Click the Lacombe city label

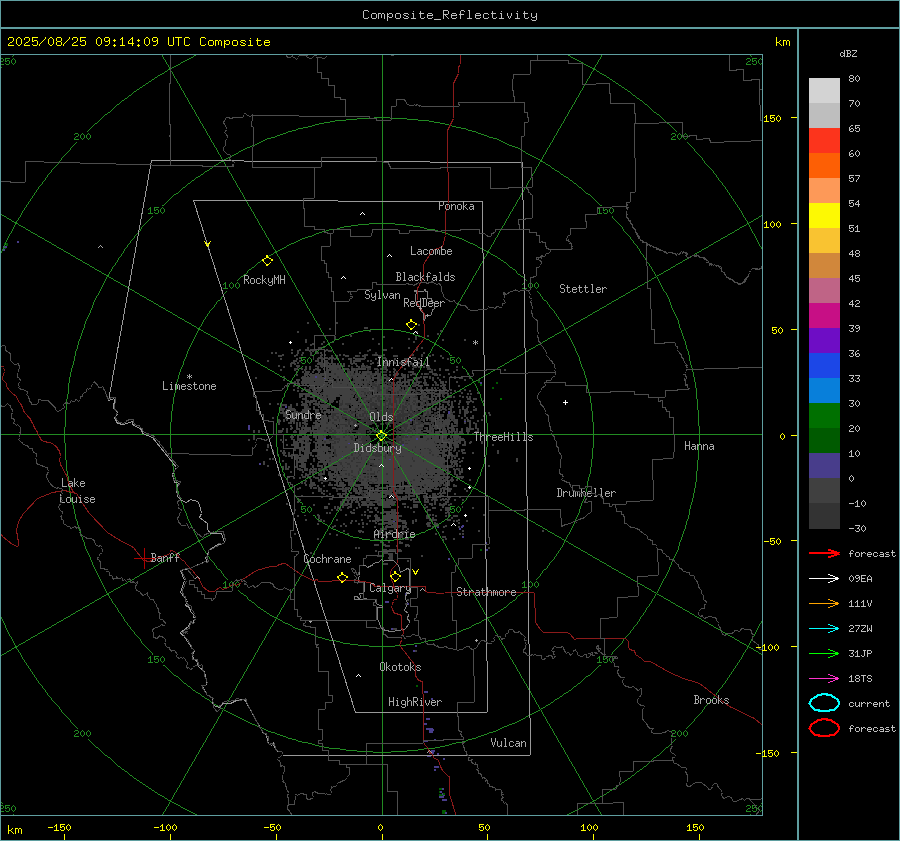pyautogui.click(x=431, y=251)
